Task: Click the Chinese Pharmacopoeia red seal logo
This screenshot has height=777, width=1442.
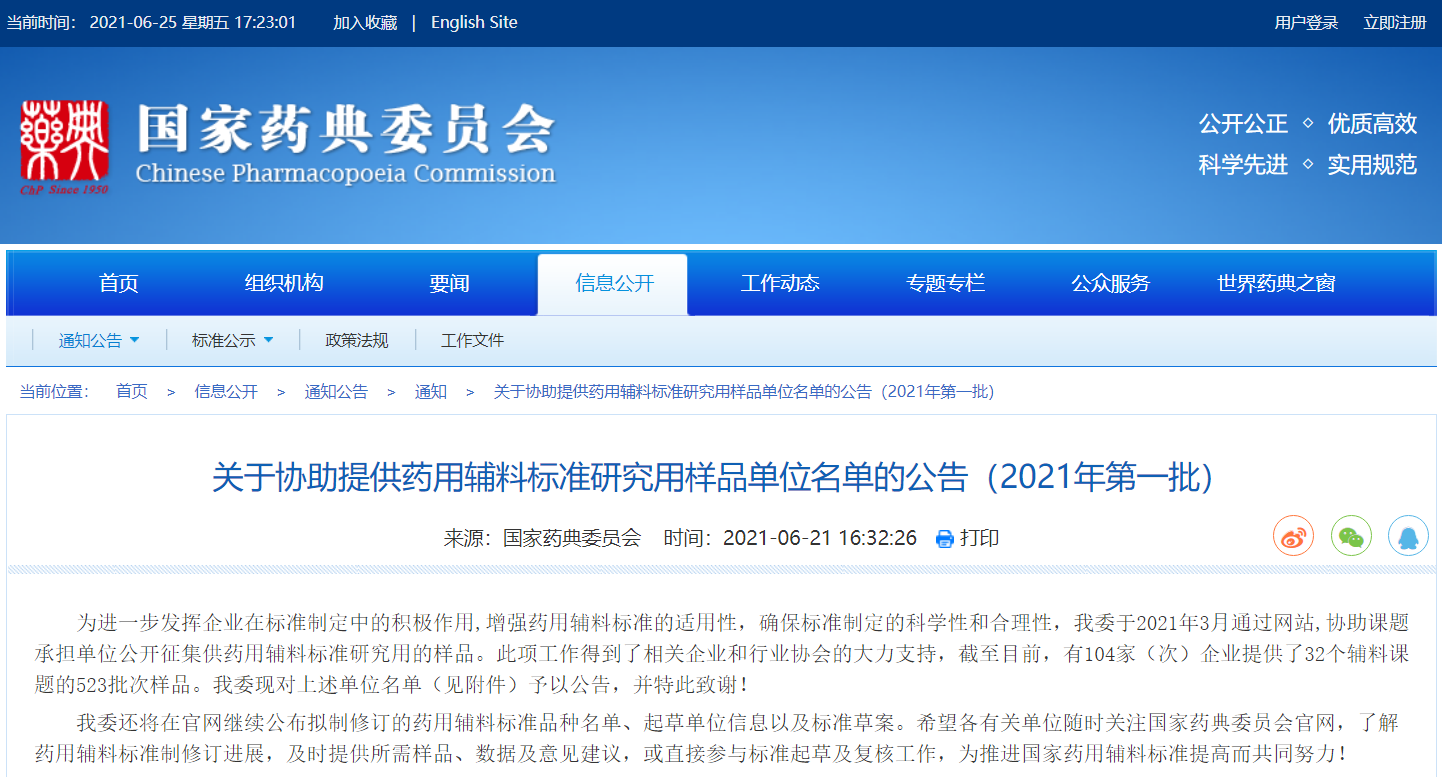Action: 65,146
